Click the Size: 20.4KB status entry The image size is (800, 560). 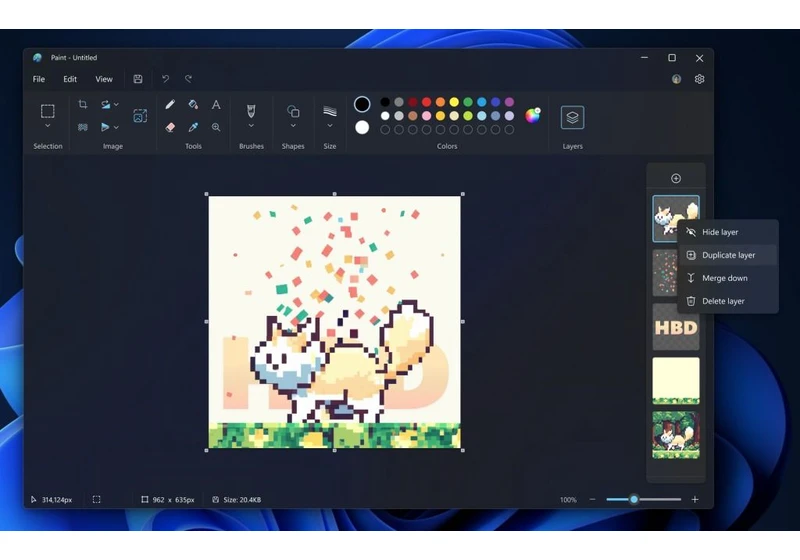point(237,500)
